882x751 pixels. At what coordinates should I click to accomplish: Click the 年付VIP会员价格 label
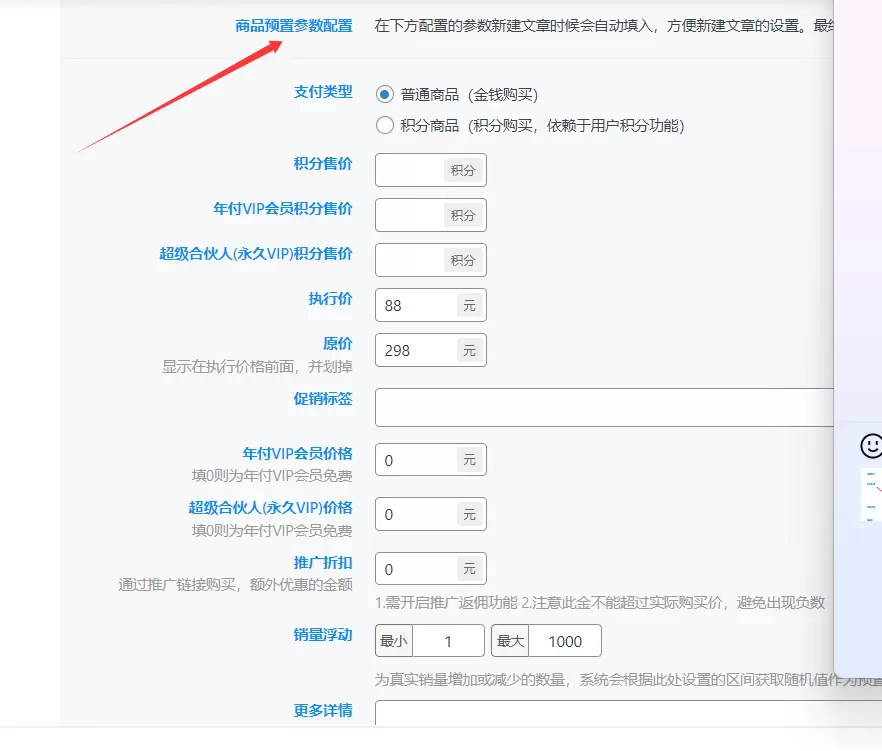[298, 453]
